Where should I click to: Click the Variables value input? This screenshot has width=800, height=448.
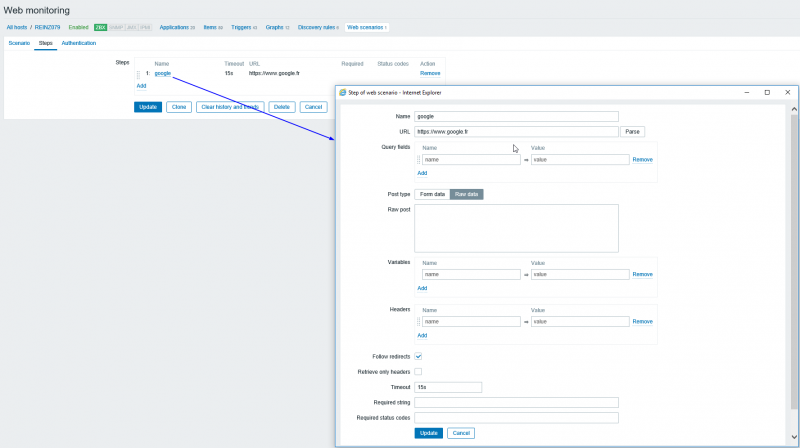pos(580,275)
